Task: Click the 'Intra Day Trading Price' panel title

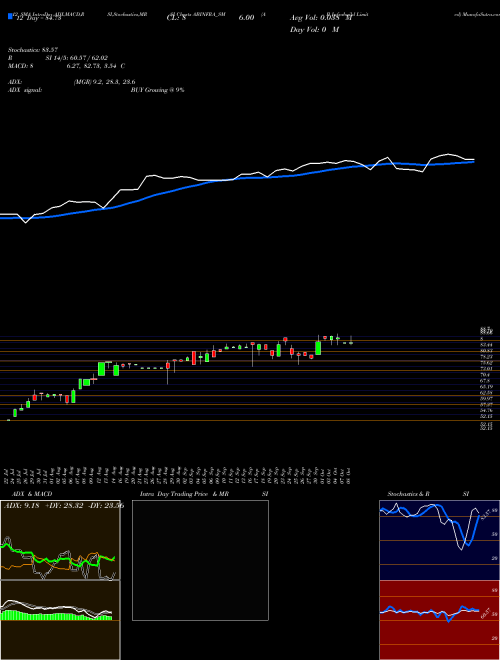Action: pos(174,494)
